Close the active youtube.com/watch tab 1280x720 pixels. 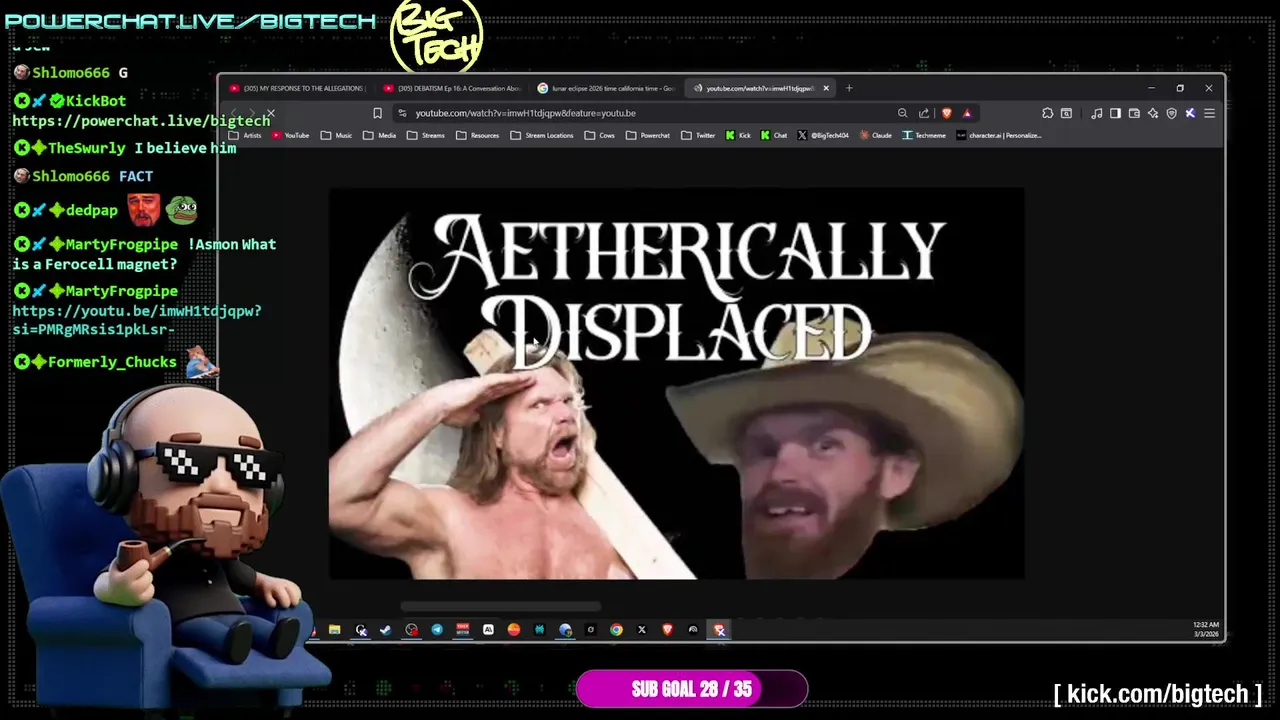tap(826, 88)
